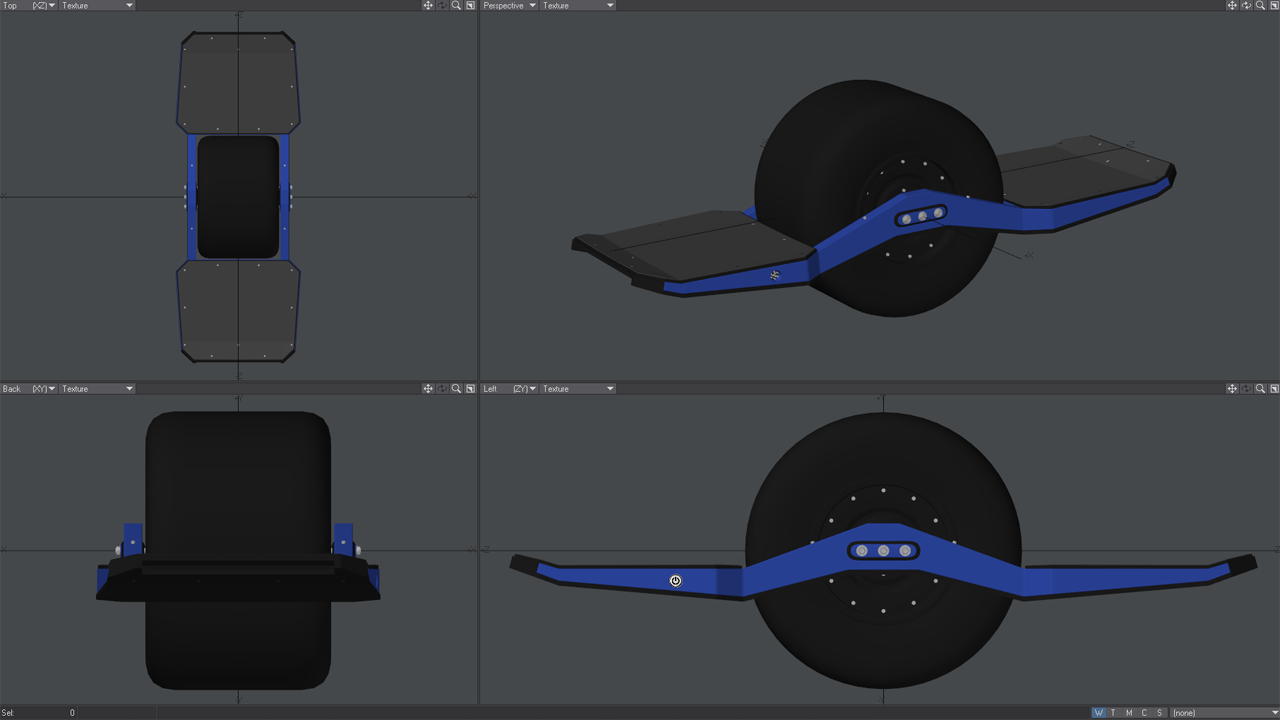Toggle the W vertex map mode button
Screen dimensions: 1280x720
click(x=1098, y=712)
